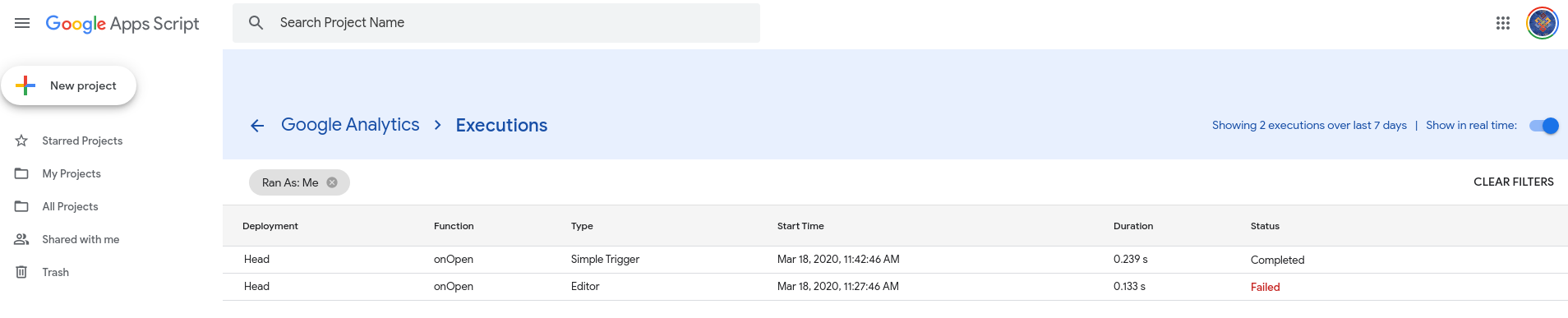Open My Projects in sidebar
Screen dimensions: 1568x318
(71, 173)
